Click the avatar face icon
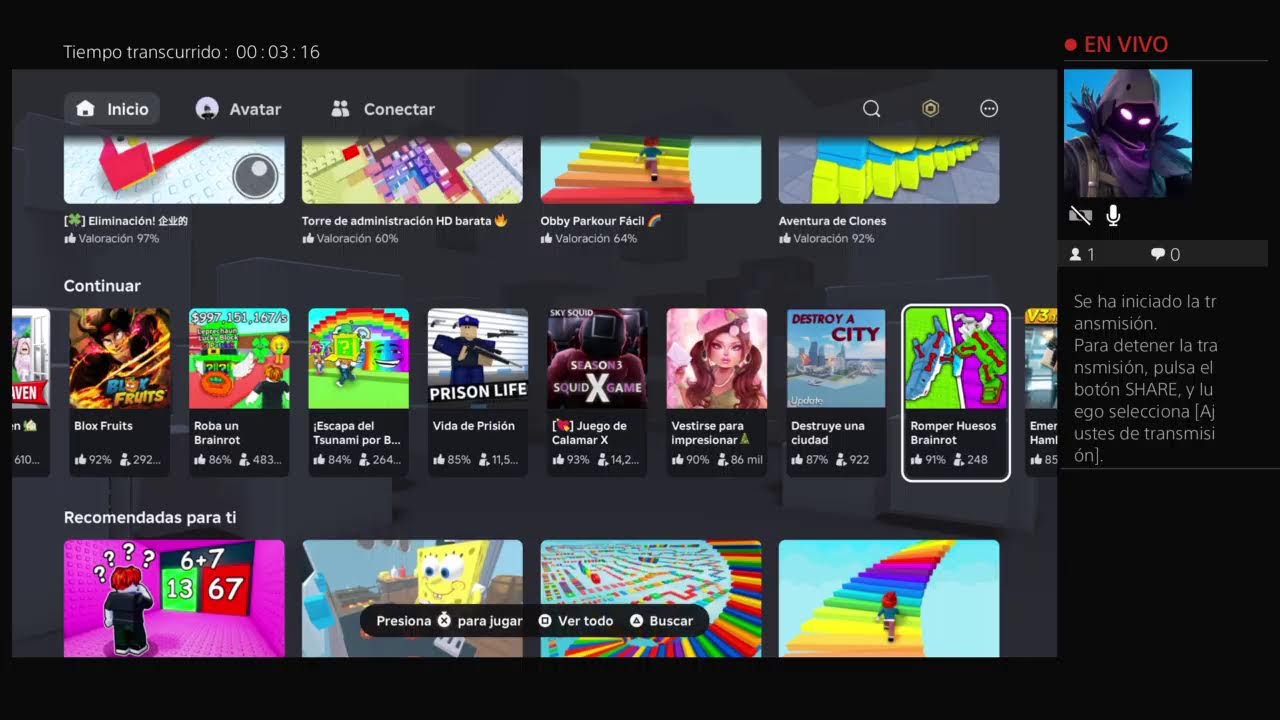Image resolution: width=1280 pixels, height=720 pixels. coord(207,109)
